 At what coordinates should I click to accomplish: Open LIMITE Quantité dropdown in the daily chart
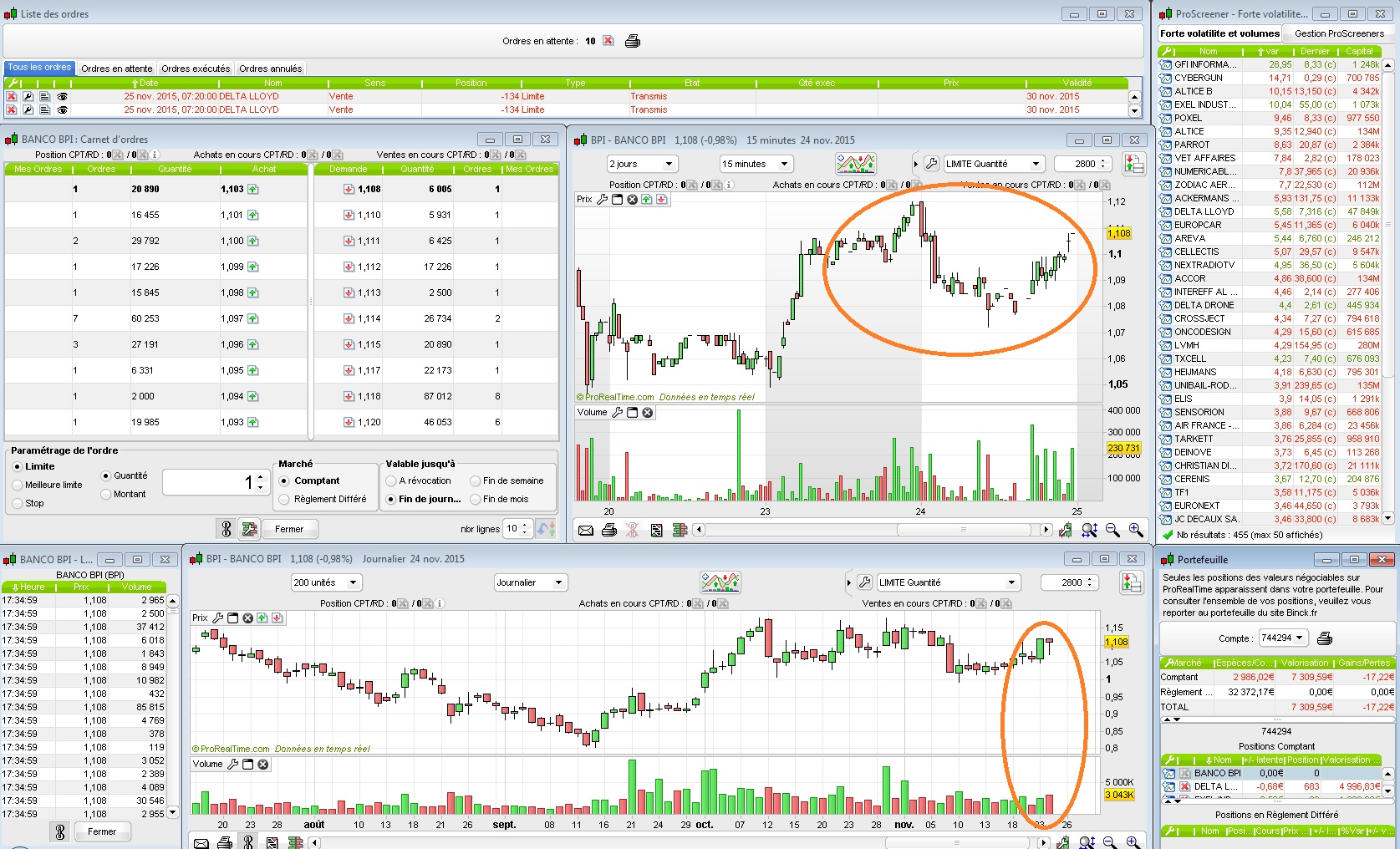tap(949, 582)
